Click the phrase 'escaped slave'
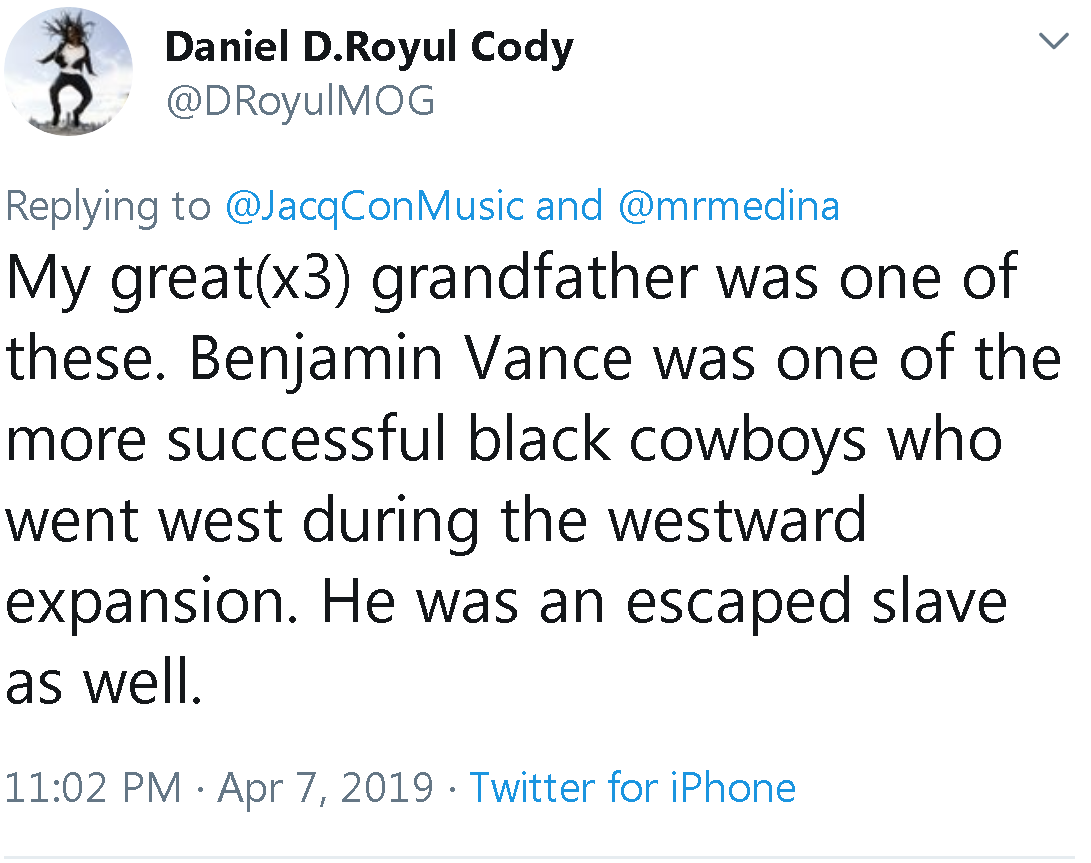This screenshot has height=863, width=1091. pyautogui.click(x=796, y=603)
